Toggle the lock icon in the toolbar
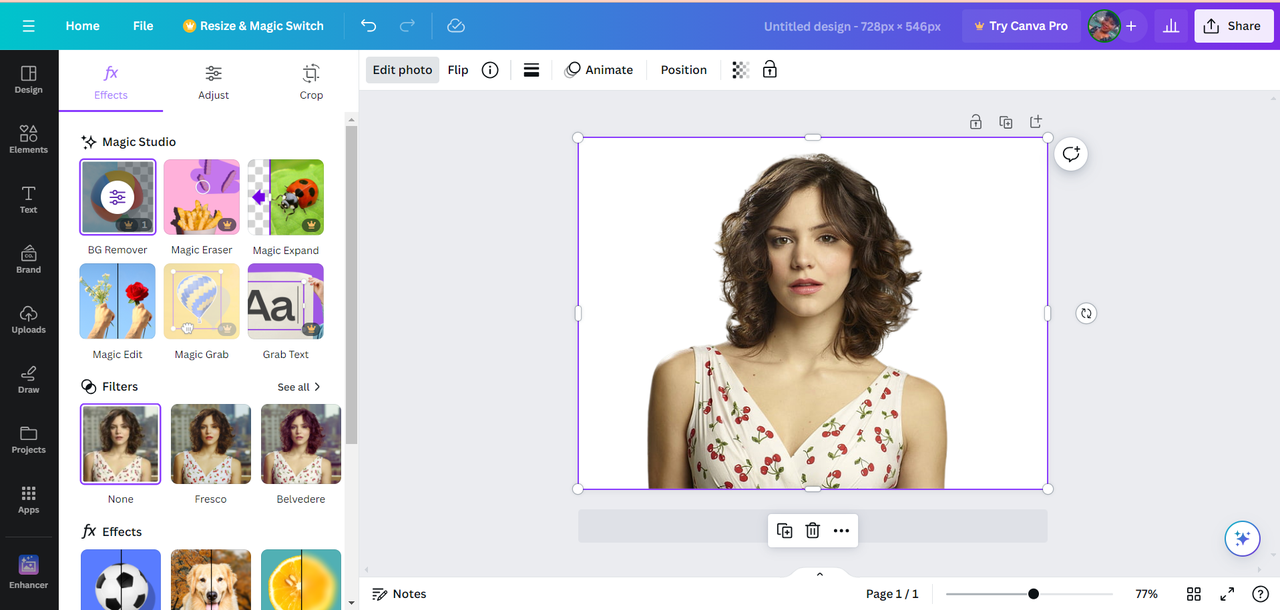1280x610 pixels. (769, 70)
